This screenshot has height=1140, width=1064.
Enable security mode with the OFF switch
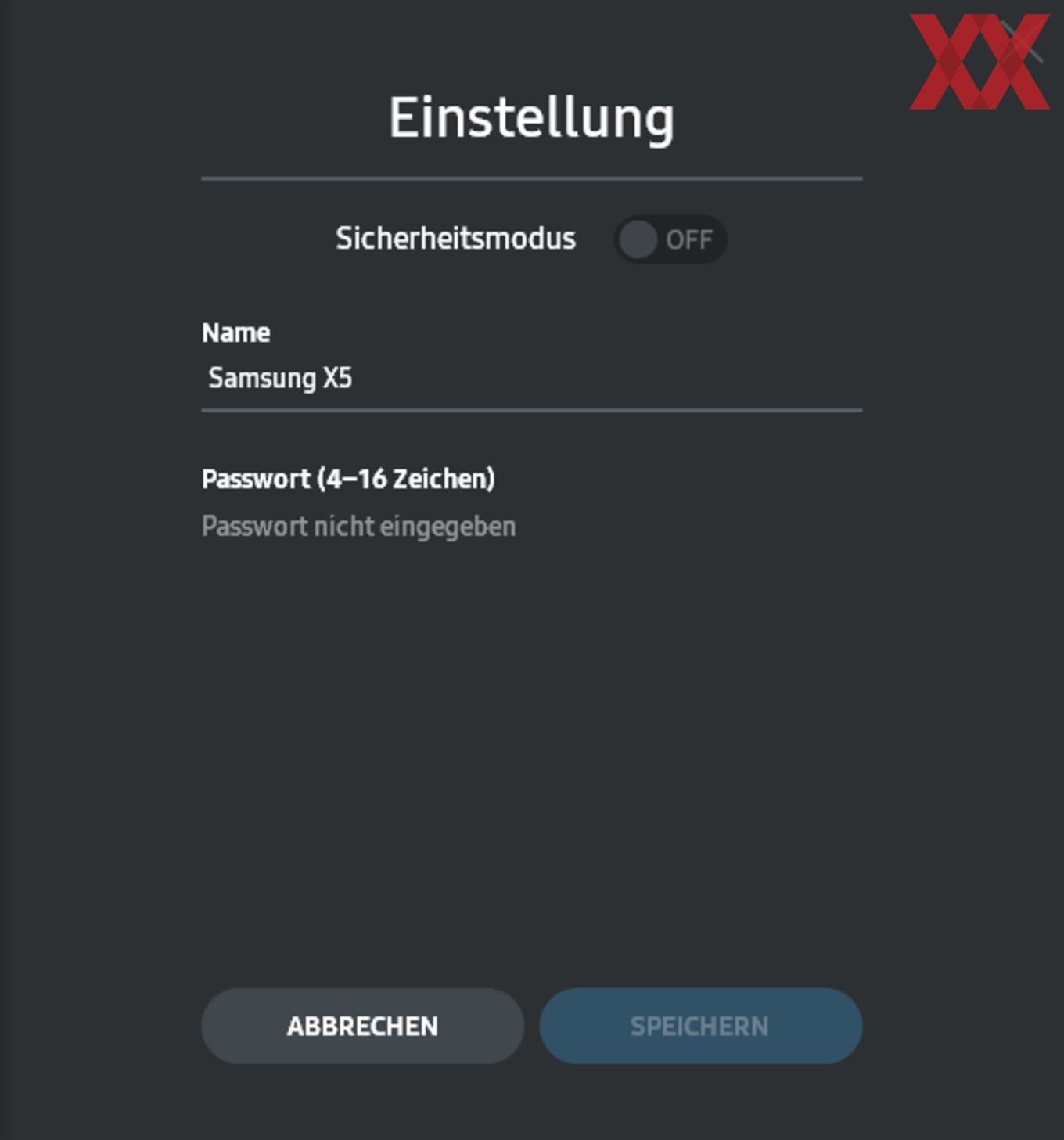670,239
